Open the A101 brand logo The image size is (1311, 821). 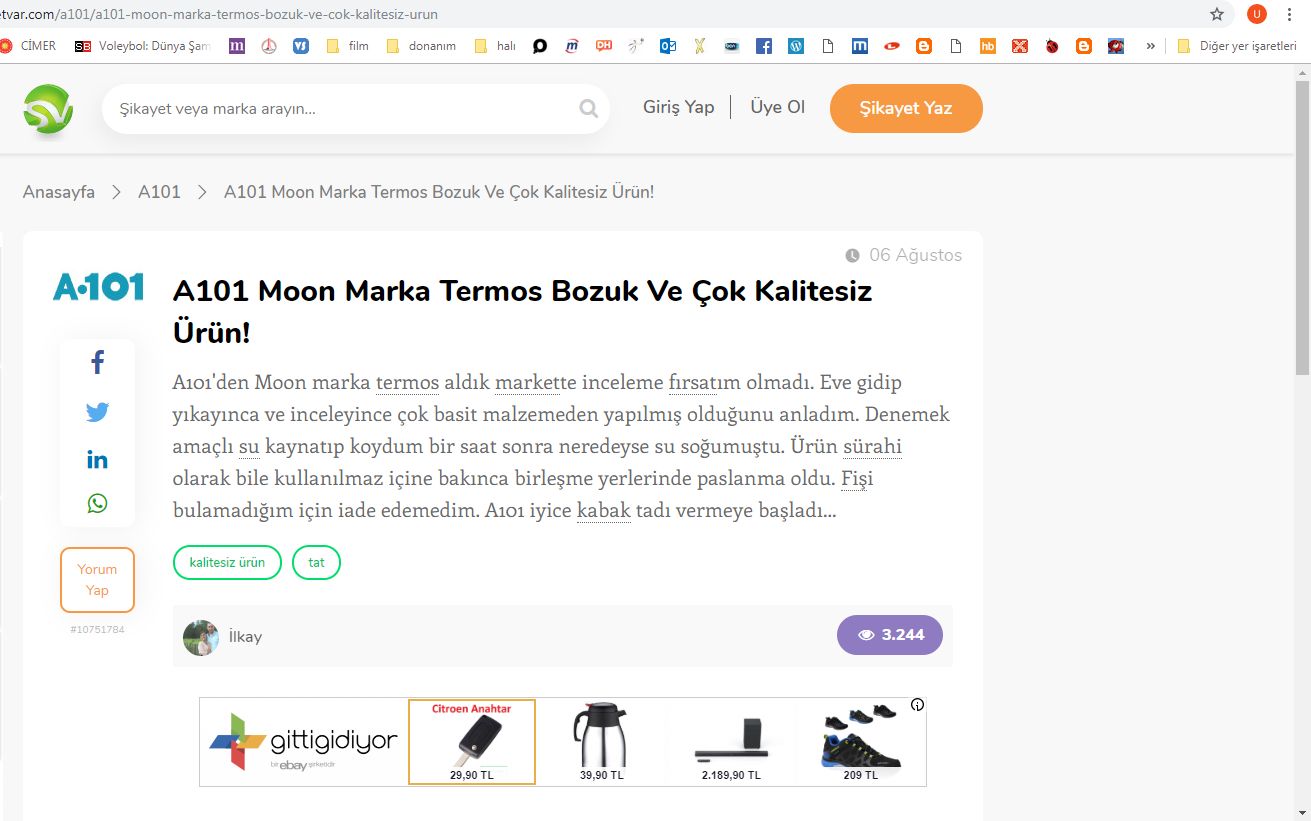click(x=98, y=287)
